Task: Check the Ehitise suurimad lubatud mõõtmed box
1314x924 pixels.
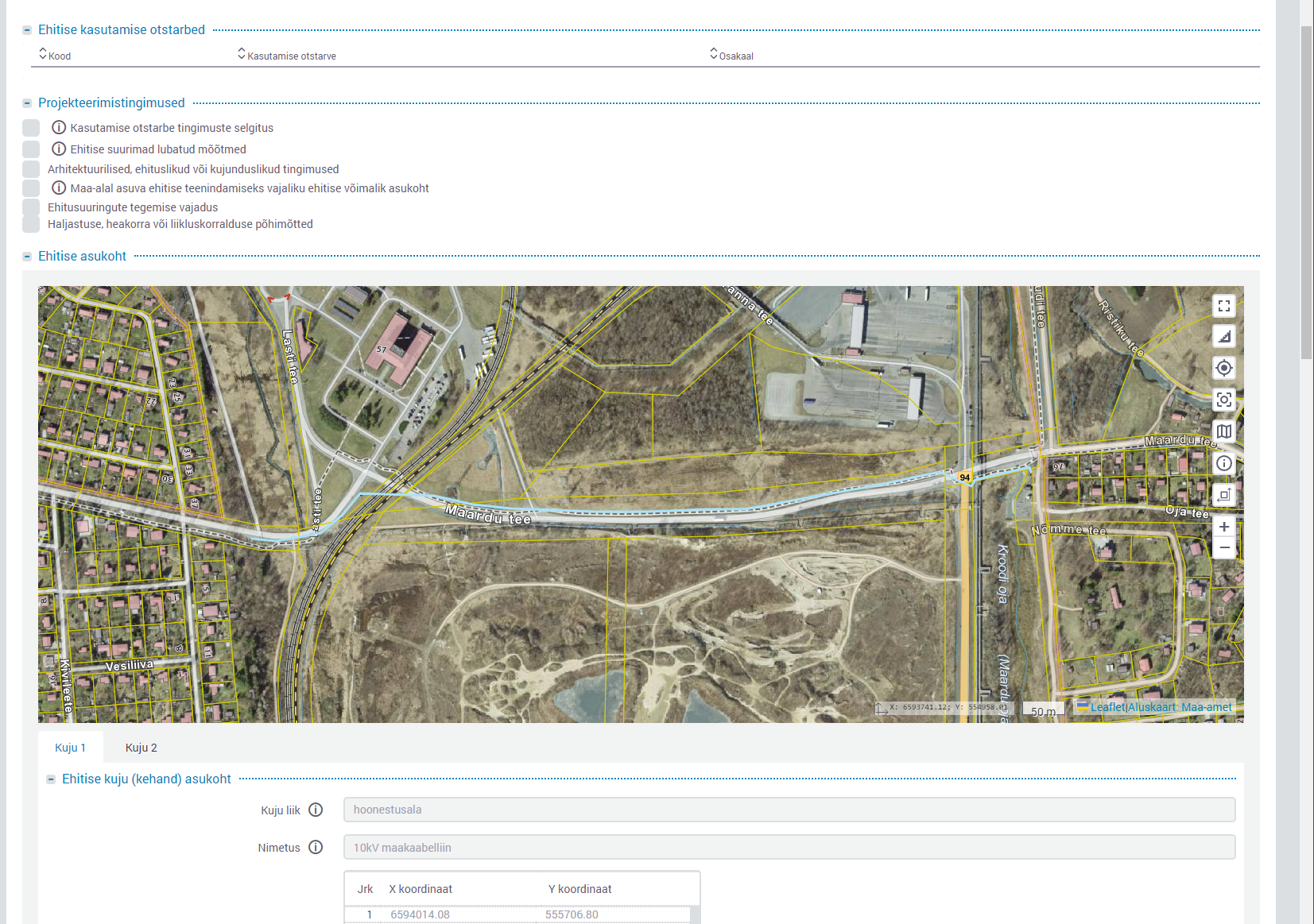Action: [31, 149]
